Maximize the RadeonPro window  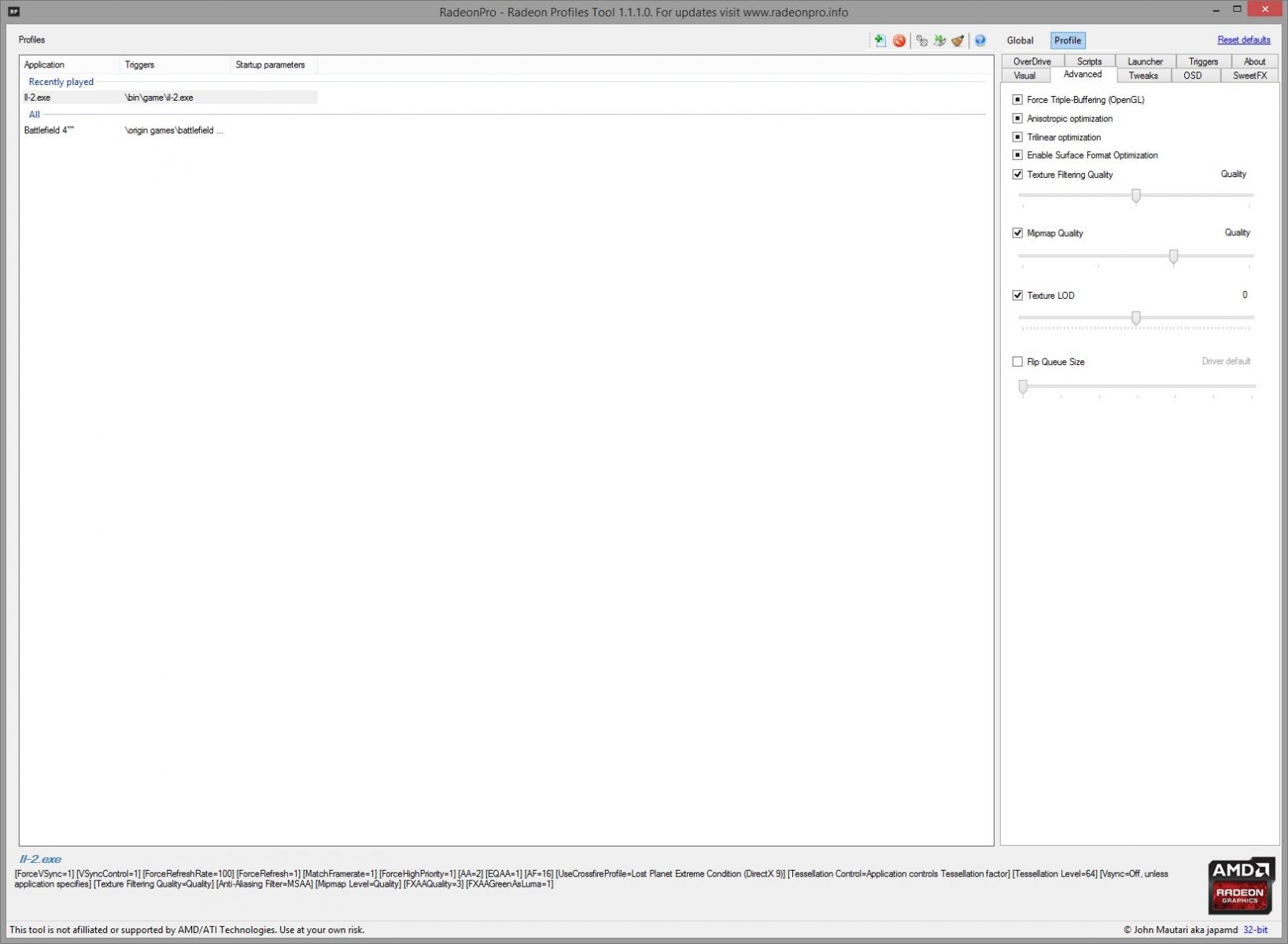click(x=1237, y=9)
